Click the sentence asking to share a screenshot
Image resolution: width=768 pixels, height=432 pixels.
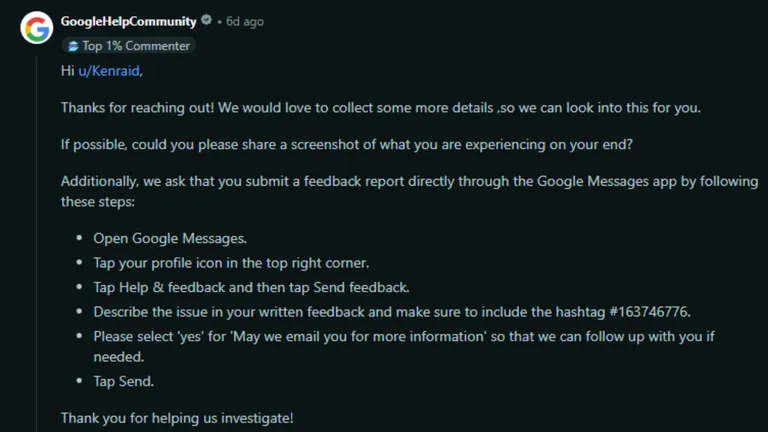(347, 144)
